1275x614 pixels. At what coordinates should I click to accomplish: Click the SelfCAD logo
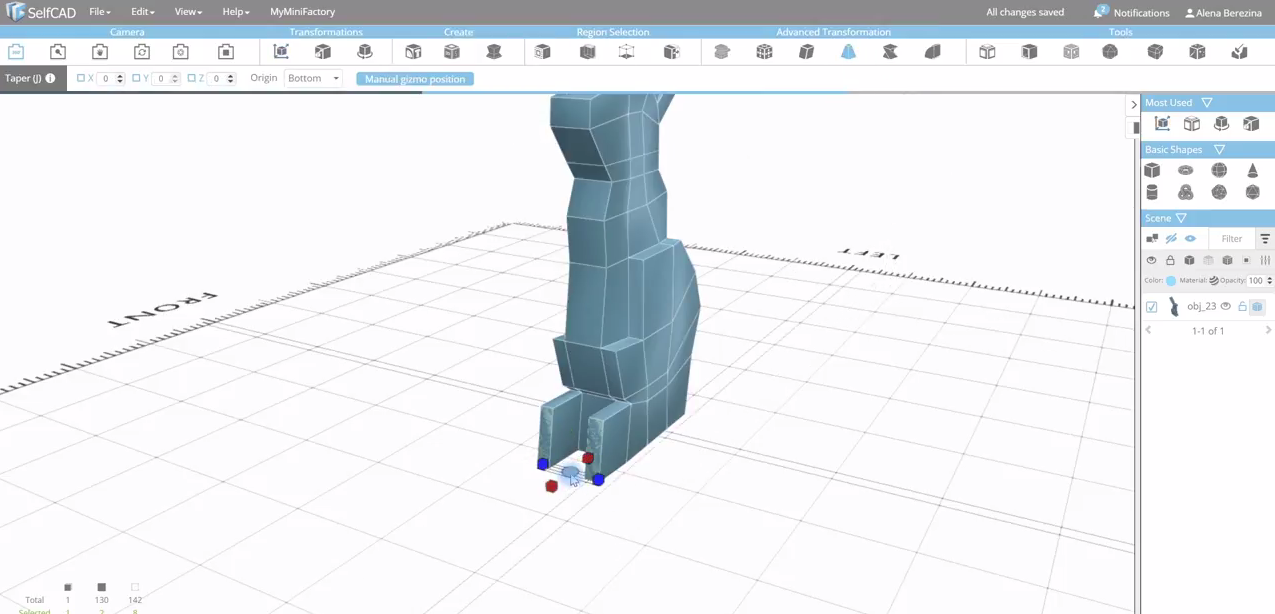coord(41,12)
